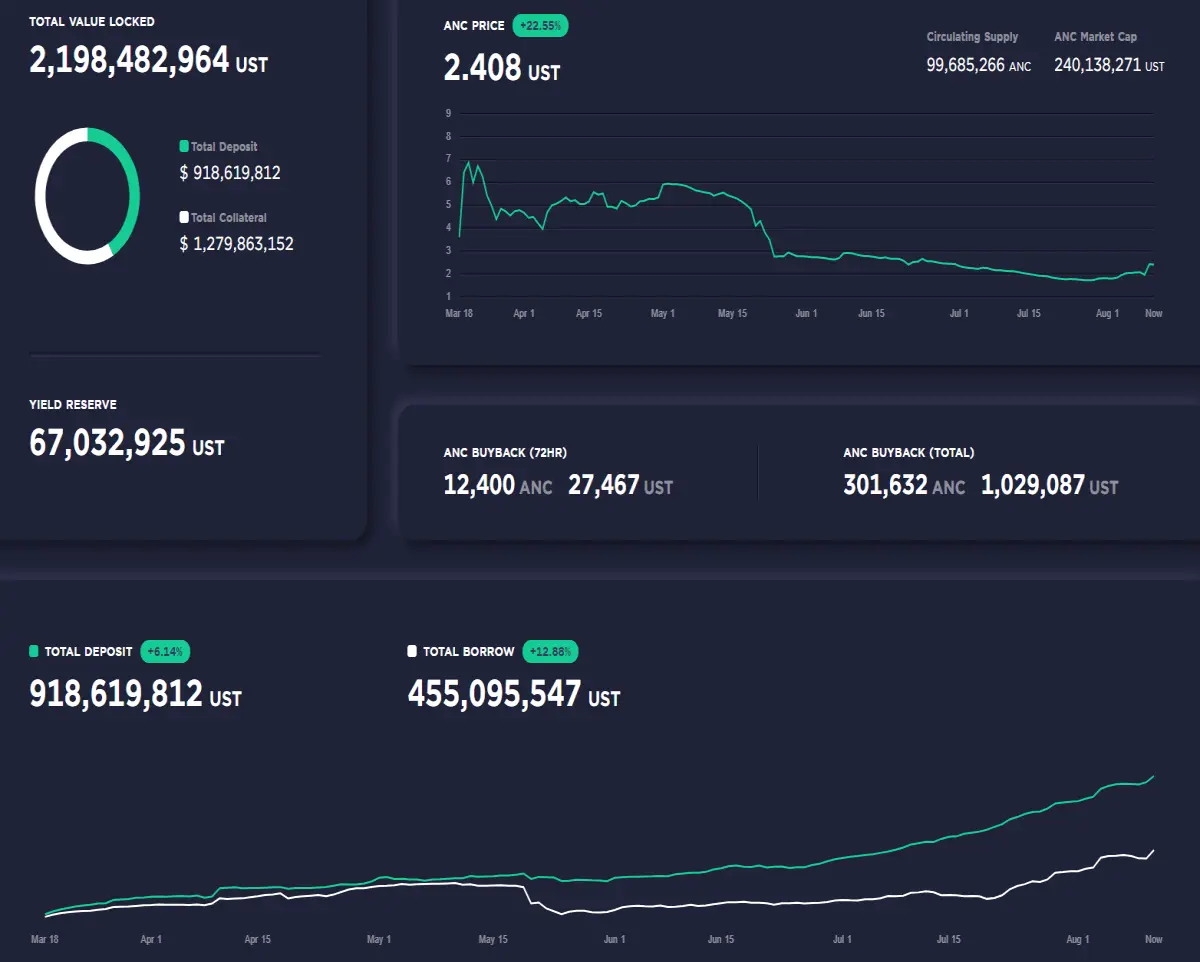Click y-axis value '9' on ANC price chart
The width and height of the screenshot is (1200, 962).
pyautogui.click(x=448, y=113)
